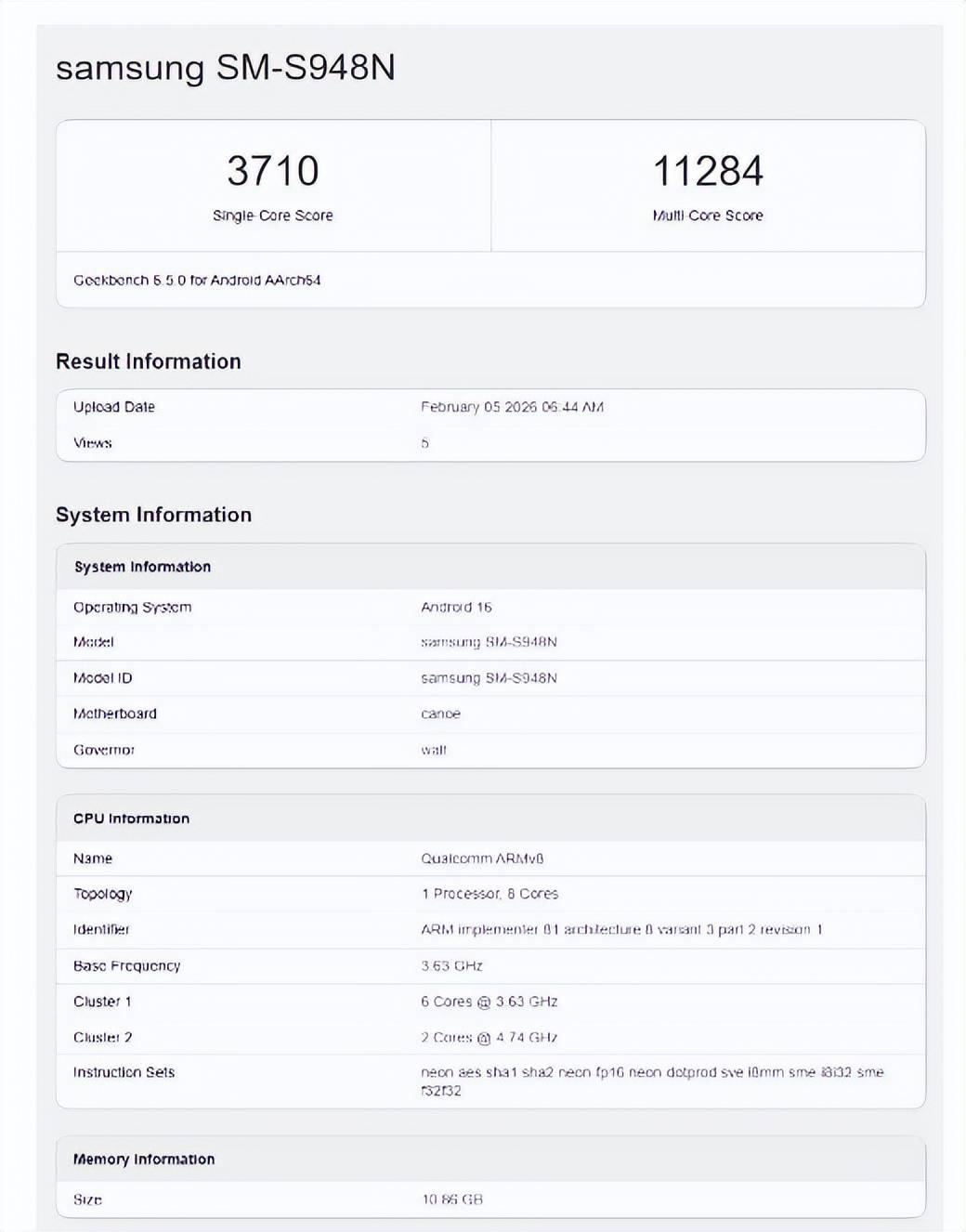Click the samsung SM-S948N page title
Image resolution: width=966 pixels, height=1232 pixels.
pyautogui.click(x=225, y=68)
